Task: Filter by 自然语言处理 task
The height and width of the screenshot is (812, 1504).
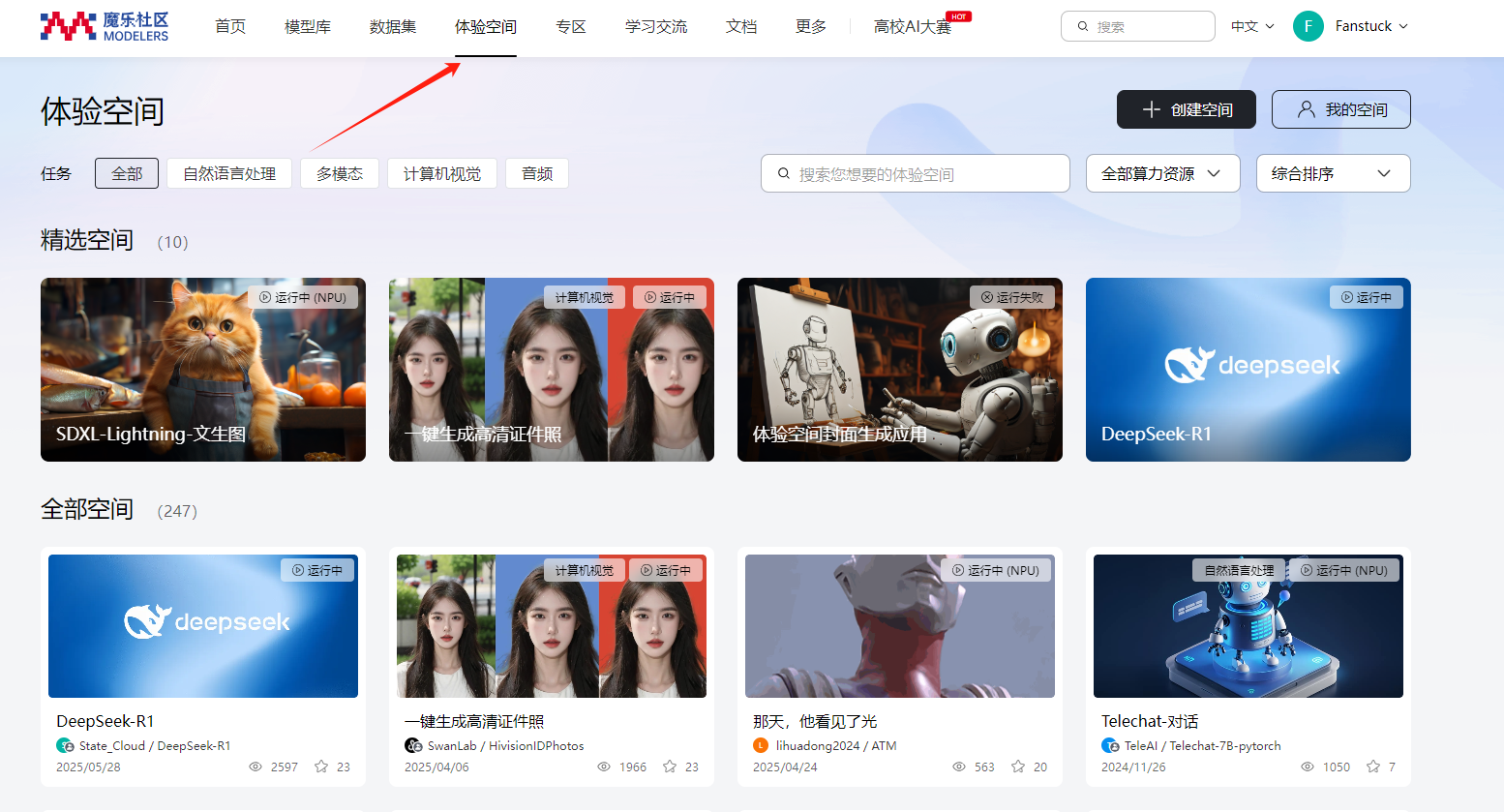Action: point(229,173)
